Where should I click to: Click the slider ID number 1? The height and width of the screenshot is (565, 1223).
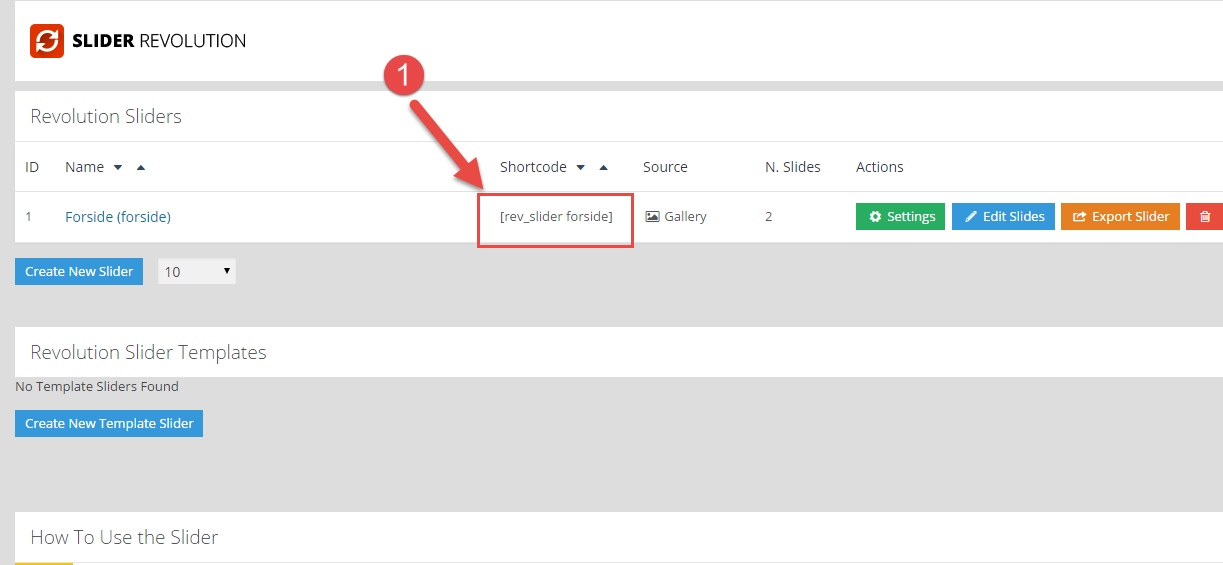(x=29, y=216)
